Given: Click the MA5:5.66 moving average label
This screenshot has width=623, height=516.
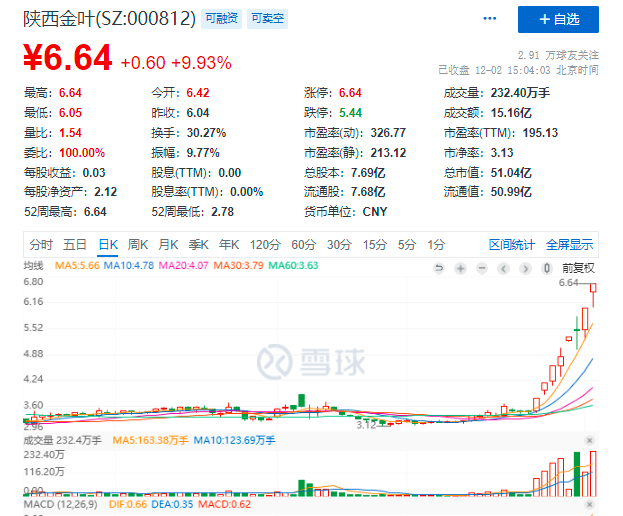Looking at the screenshot, I should pyautogui.click(x=77, y=265).
